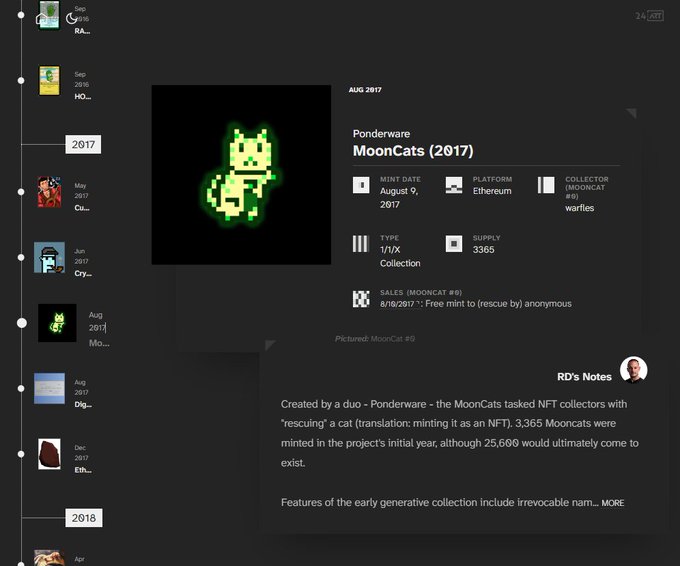Click the Dig... timeline label
This screenshot has width=680, height=566.
coord(83,405)
